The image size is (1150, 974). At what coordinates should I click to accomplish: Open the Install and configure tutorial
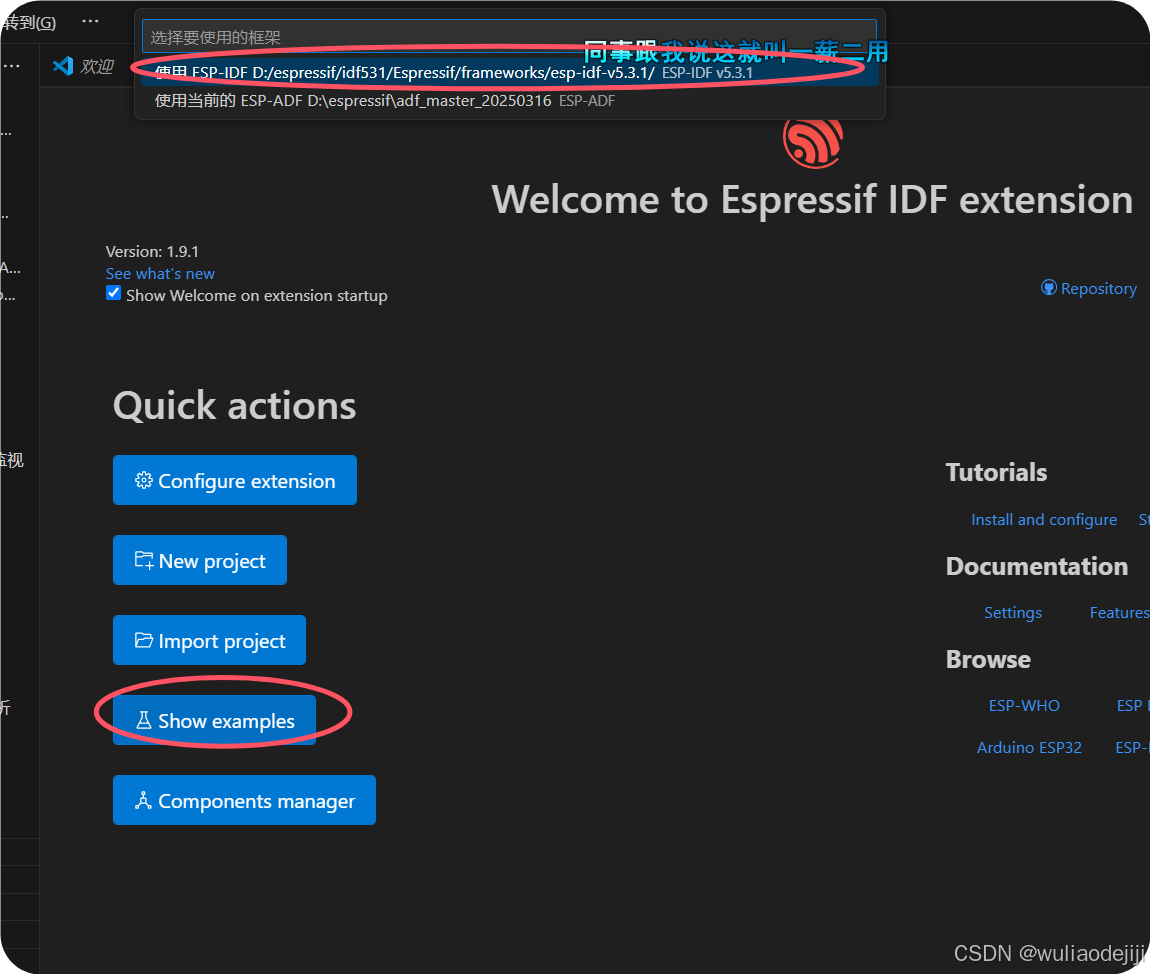pyautogui.click(x=1044, y=519)
